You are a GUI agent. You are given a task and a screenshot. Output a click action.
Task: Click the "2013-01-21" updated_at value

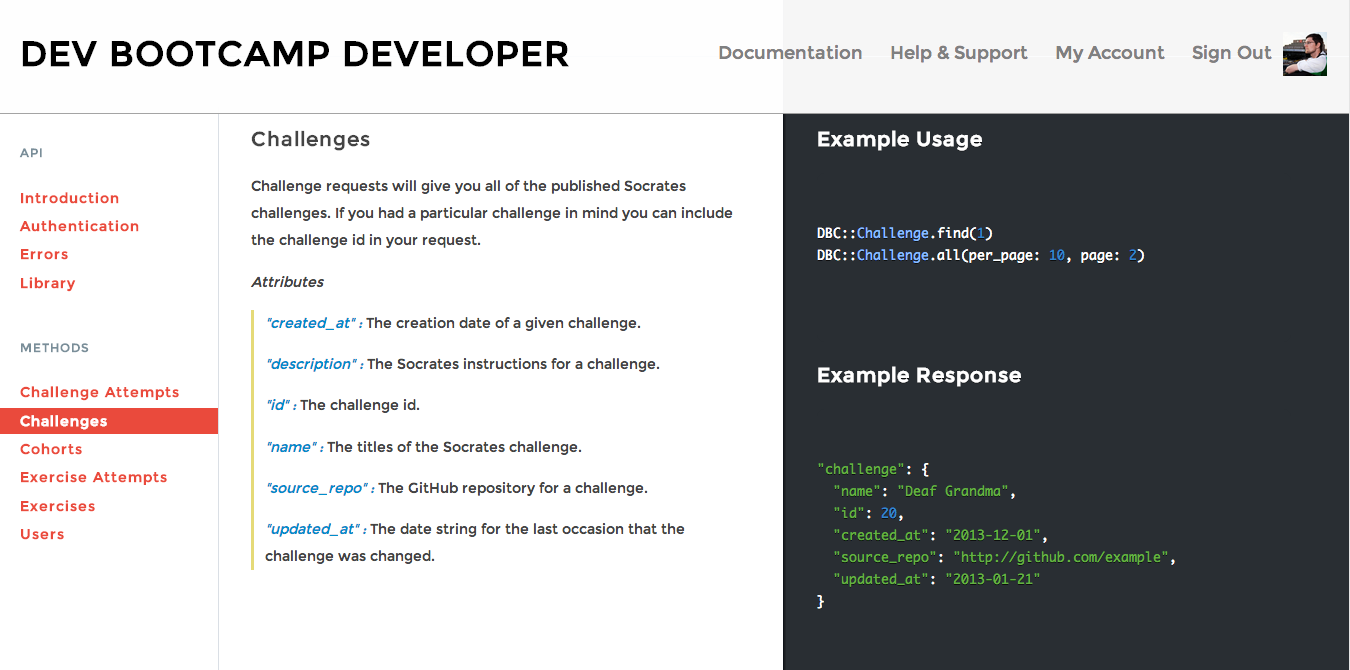click(x=993, y=579)
